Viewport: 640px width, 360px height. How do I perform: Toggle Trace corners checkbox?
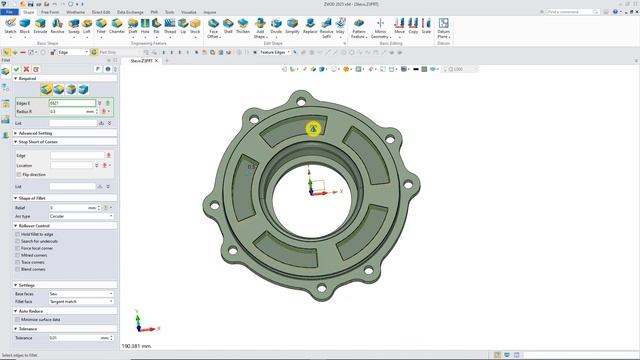pos(18,262)
